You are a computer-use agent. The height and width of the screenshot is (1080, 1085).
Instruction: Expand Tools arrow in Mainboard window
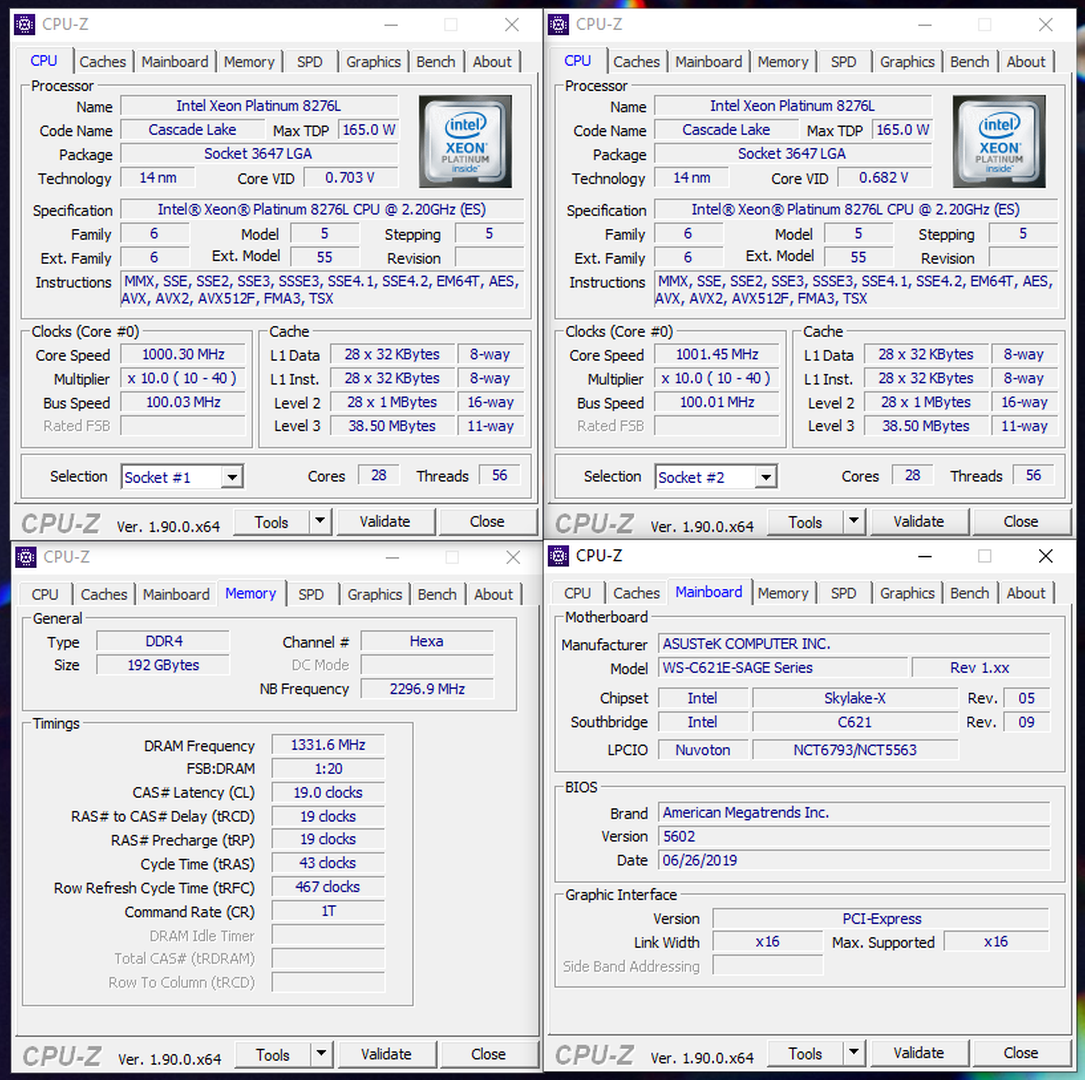point(854,1052)
